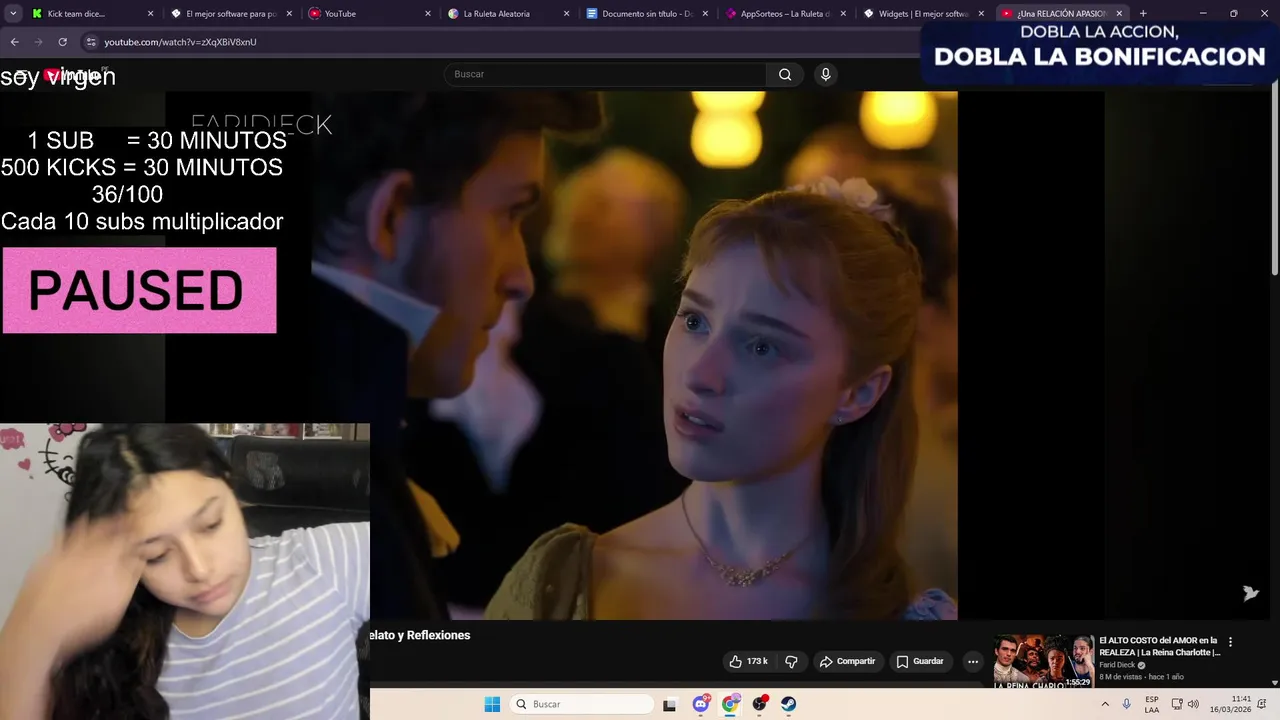Save video with Guardar button
Viewport: 1280px width, 720px height.
(x=920, y=661)
